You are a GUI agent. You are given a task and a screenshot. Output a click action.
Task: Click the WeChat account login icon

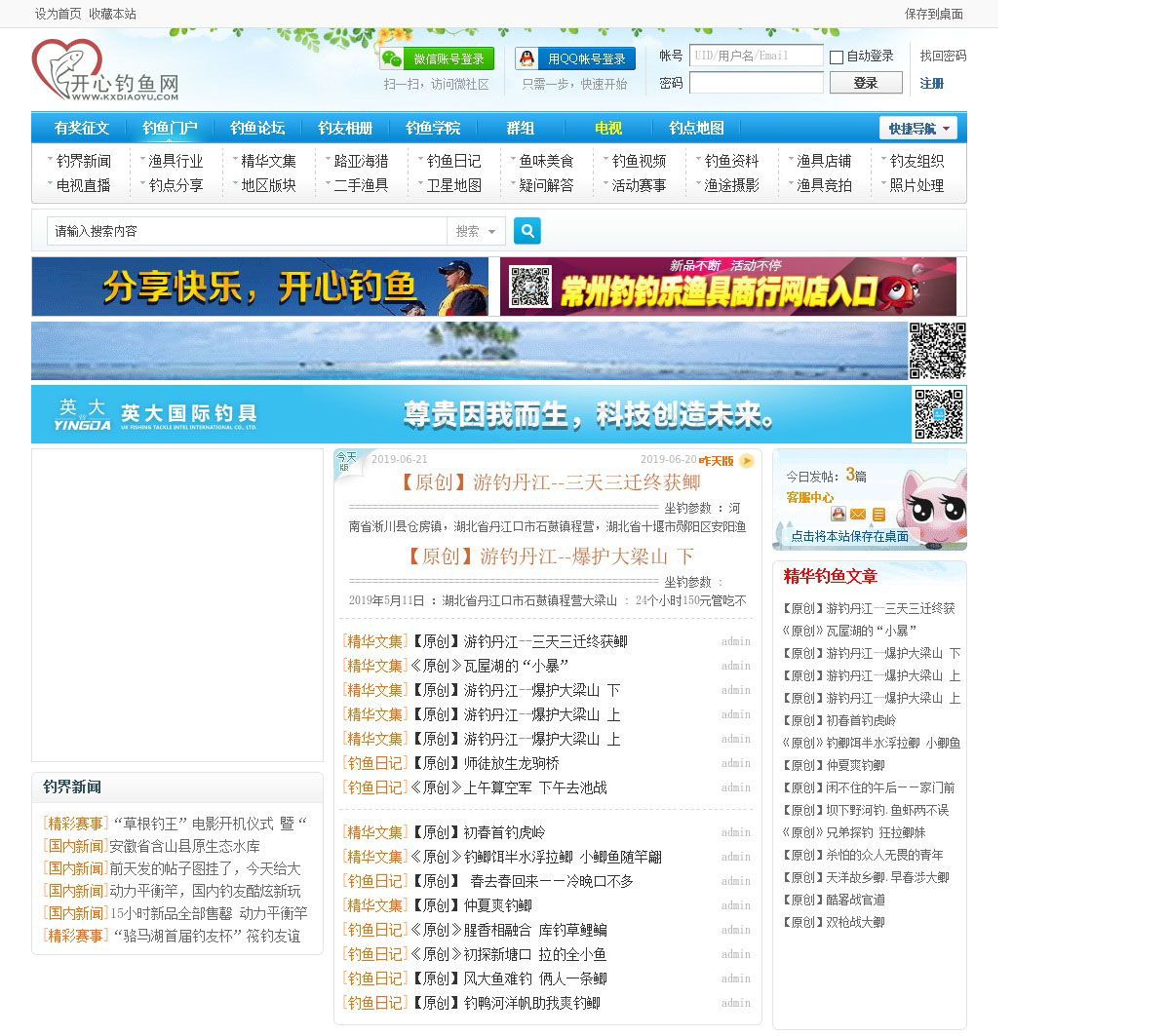pos(392,58)
